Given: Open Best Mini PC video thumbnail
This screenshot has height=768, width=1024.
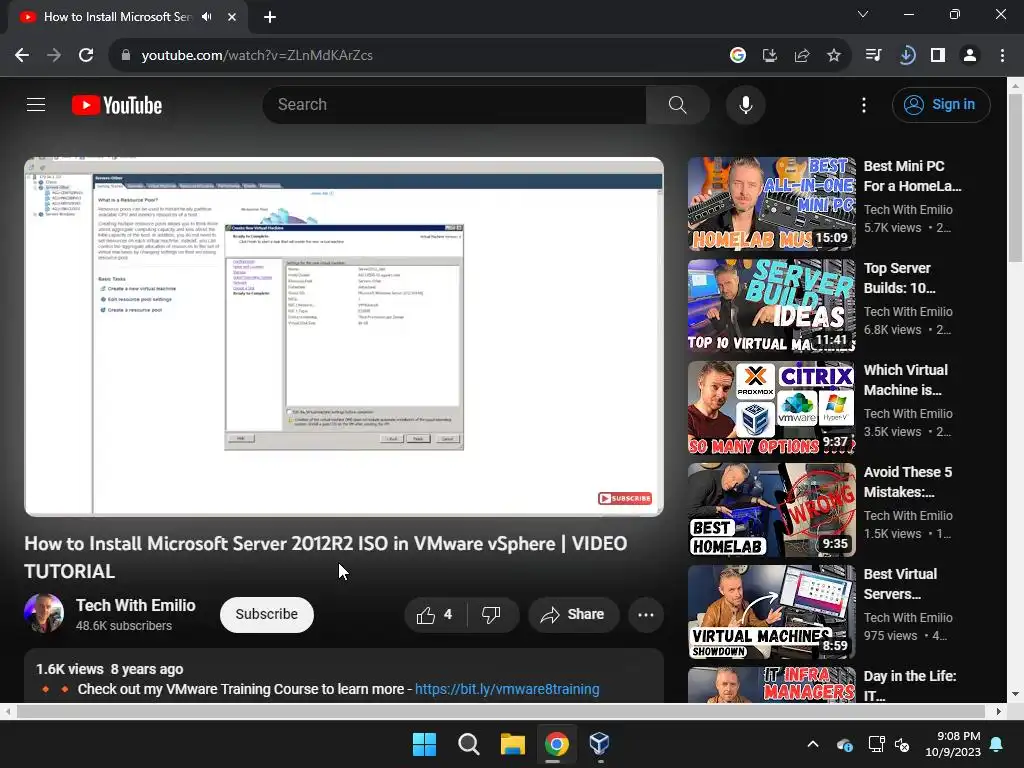Looking at the screenshot, I should 771,204.
